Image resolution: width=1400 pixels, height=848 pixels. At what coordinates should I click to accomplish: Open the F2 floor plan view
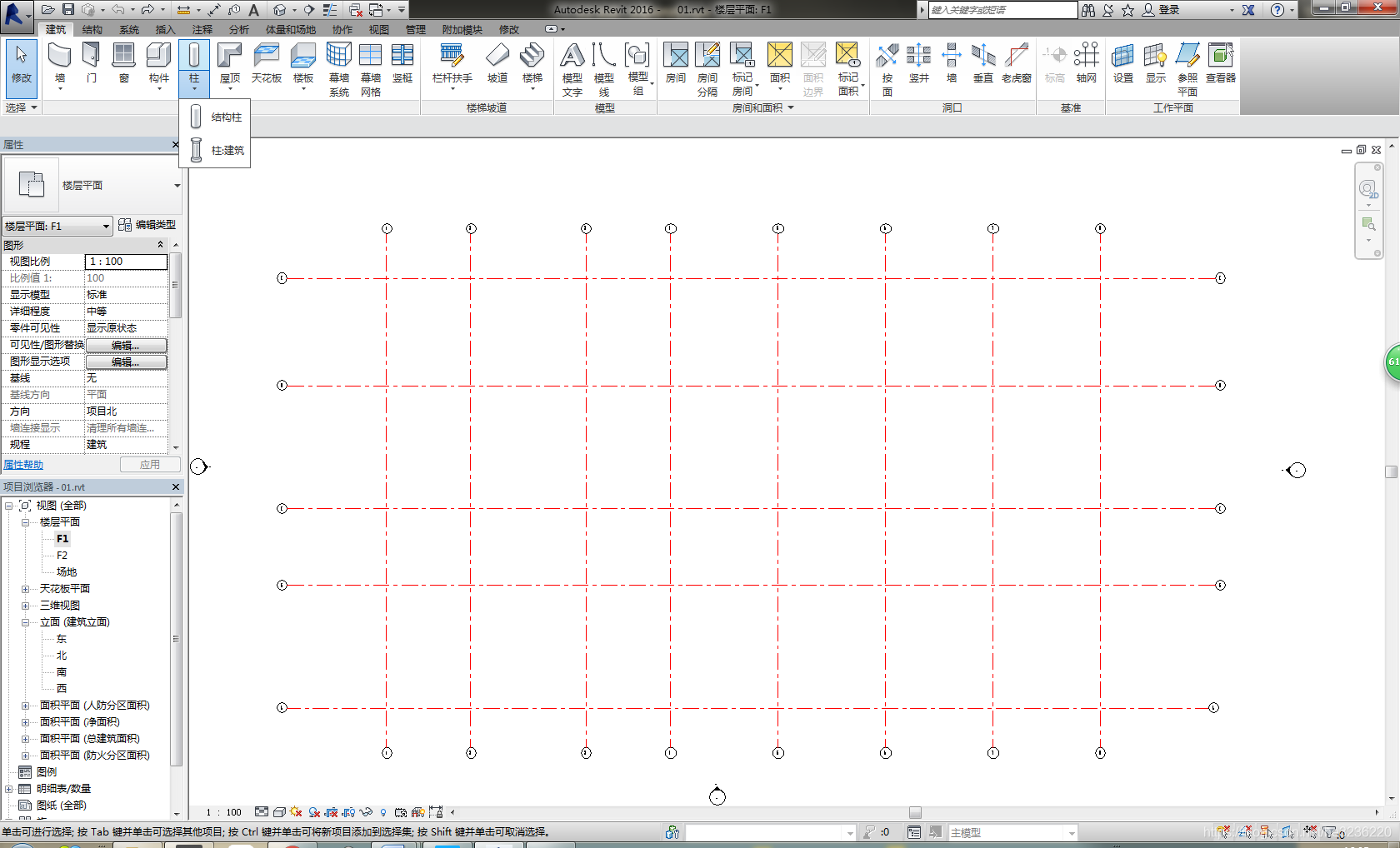tap(62, 556)
